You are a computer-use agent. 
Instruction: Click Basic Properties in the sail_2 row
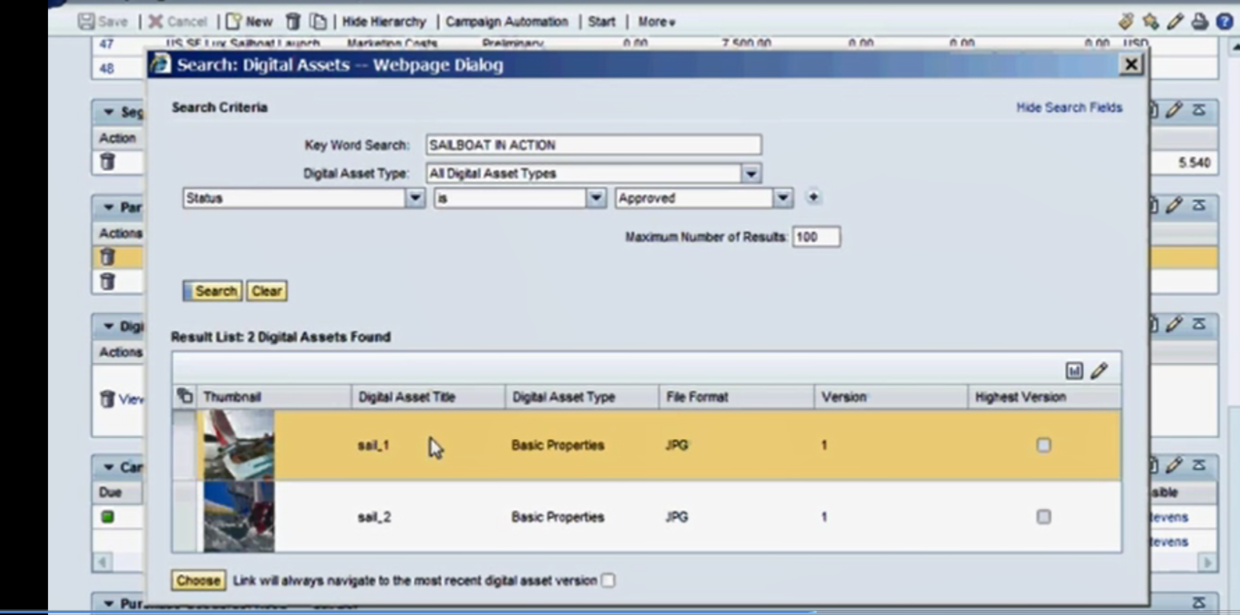coord(558,517)
